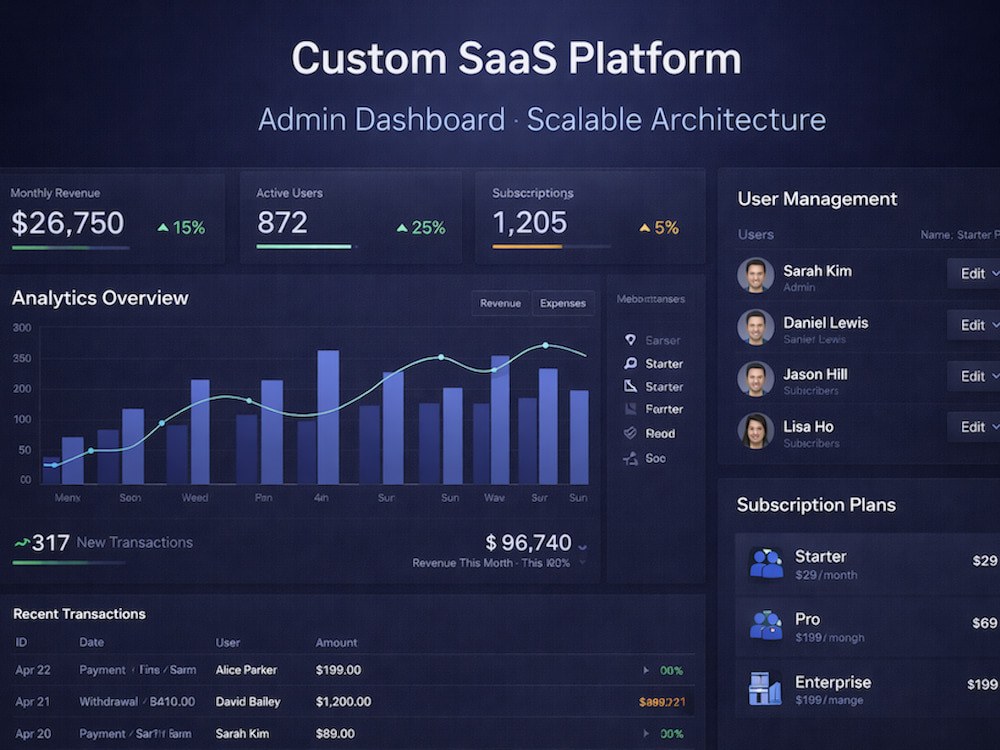Viewport: 1000px width, 750px height.
Task: Click the Apr 22 date cell
Action: tap(33, 670)
